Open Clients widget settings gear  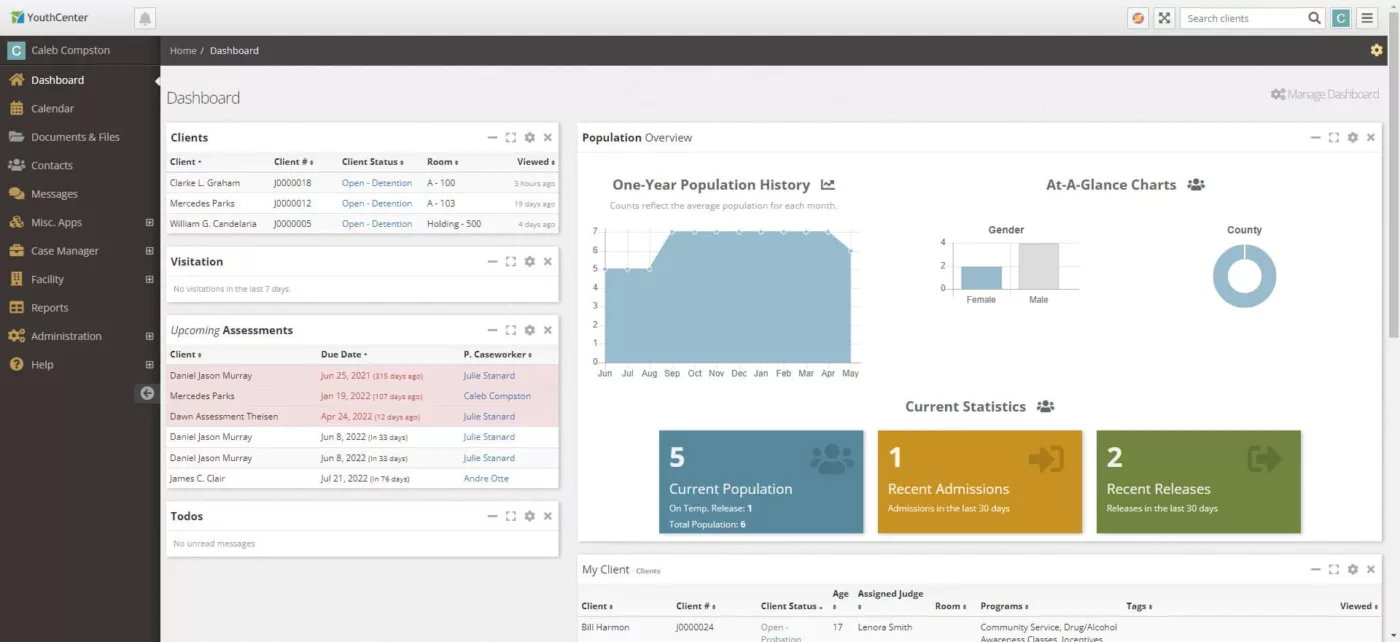tap(530, 137)
